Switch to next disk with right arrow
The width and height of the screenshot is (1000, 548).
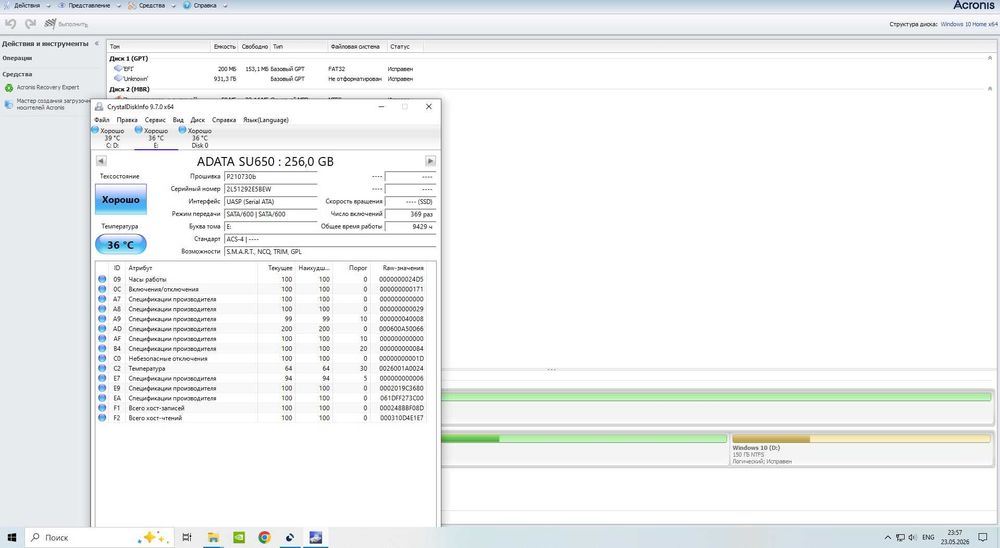430,161
